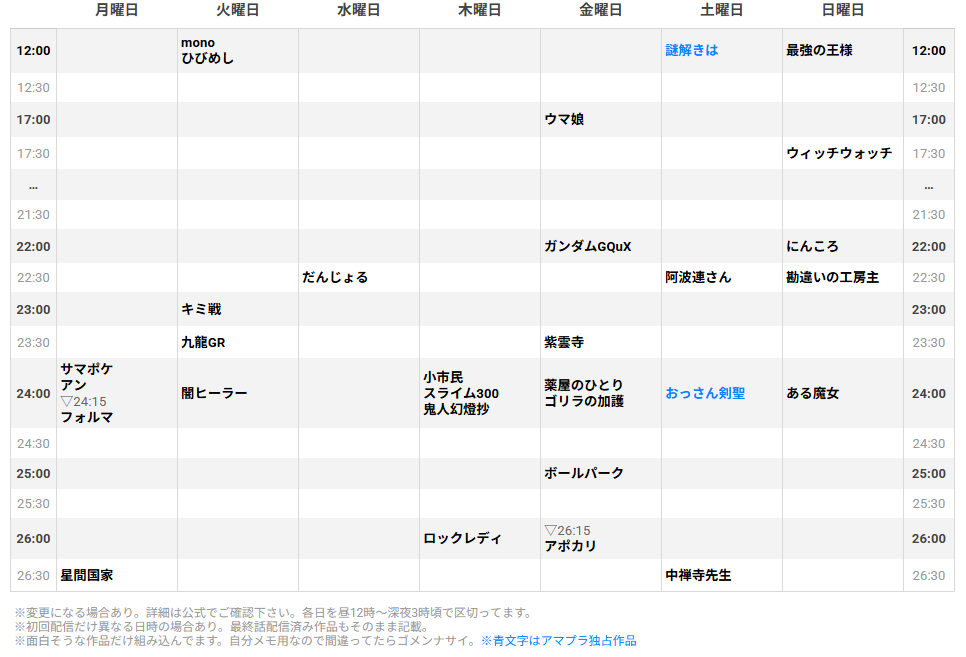Click 星間国家 at 26:30
This screenshot has height=657, width=966.
(x=86, y=576)
